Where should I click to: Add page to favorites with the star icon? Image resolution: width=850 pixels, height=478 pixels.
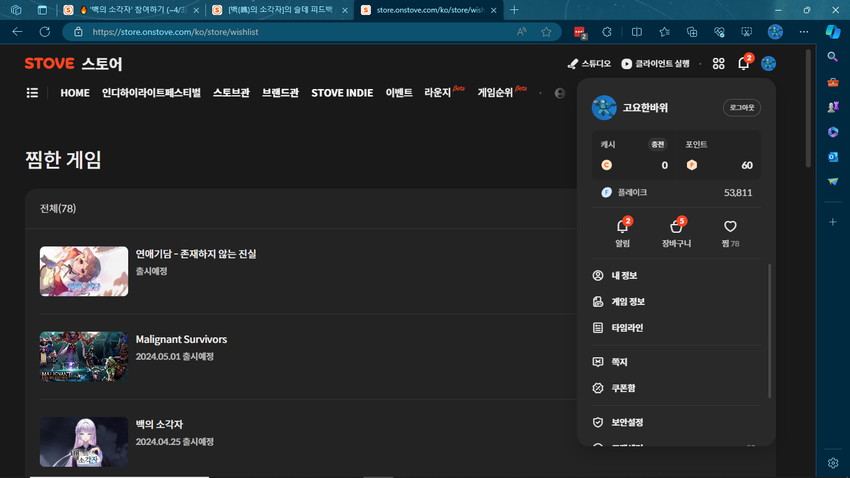546,32
